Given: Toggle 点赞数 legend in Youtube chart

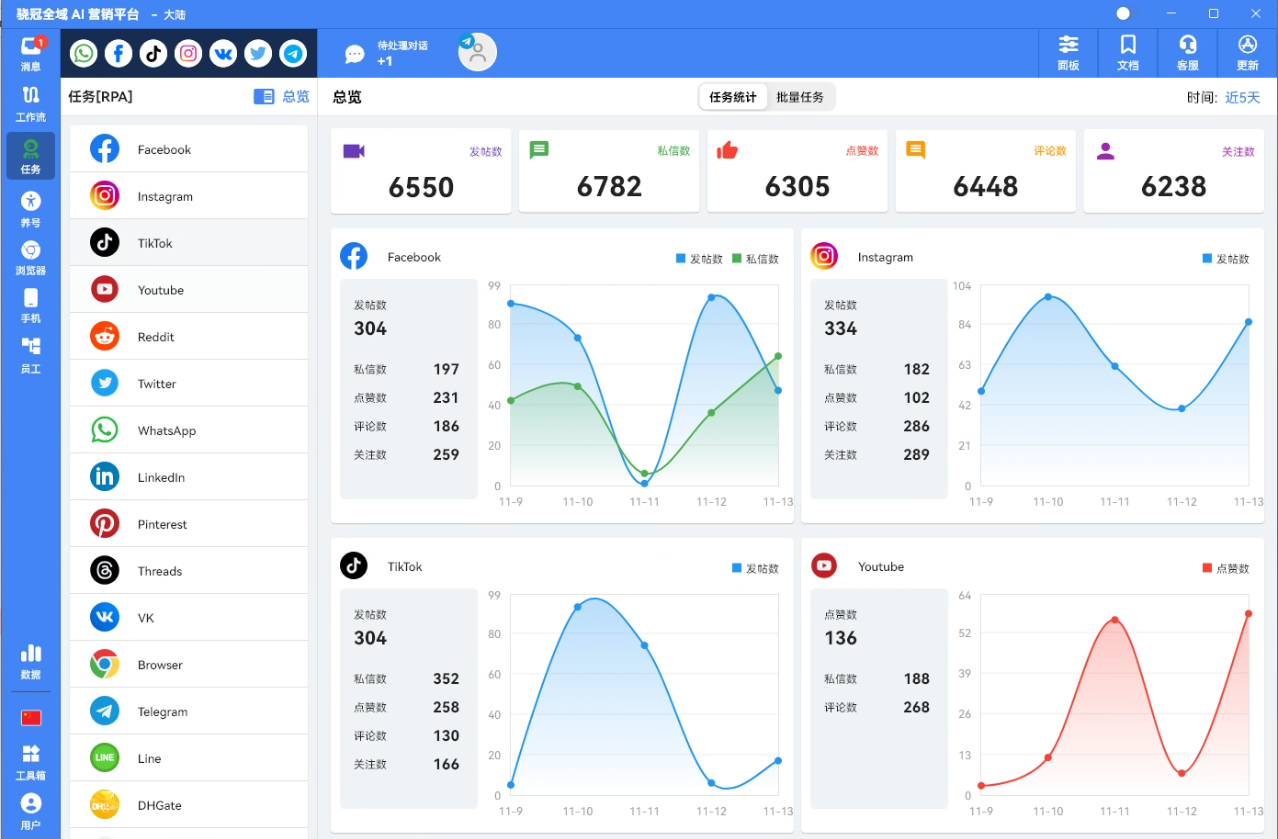Looking at the screenshot, I should 1225,568.
